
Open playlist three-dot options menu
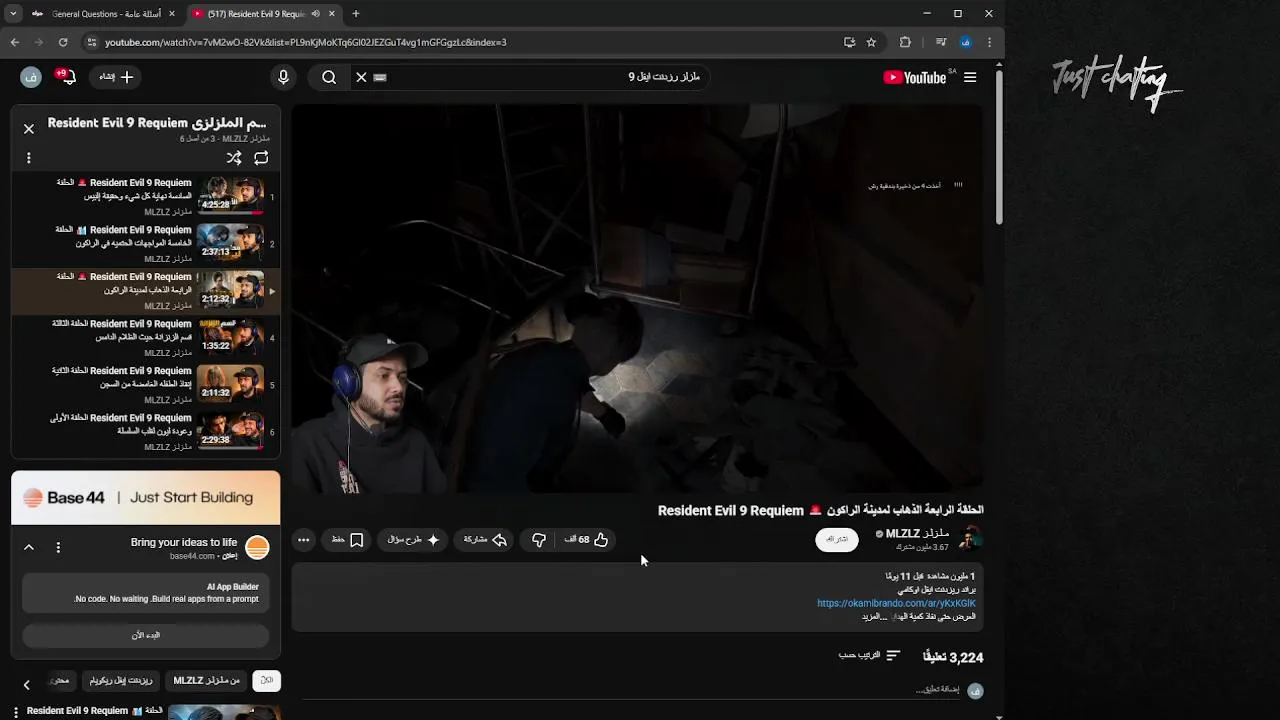(29, 158)
